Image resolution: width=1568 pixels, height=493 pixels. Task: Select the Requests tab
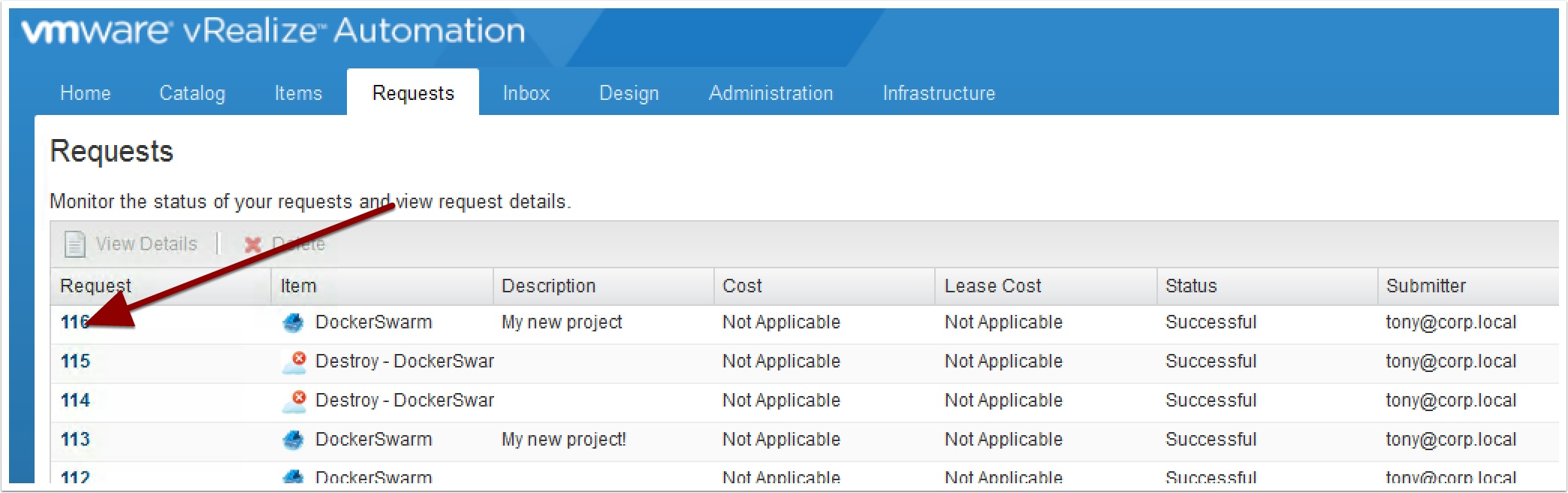(413, 93)
